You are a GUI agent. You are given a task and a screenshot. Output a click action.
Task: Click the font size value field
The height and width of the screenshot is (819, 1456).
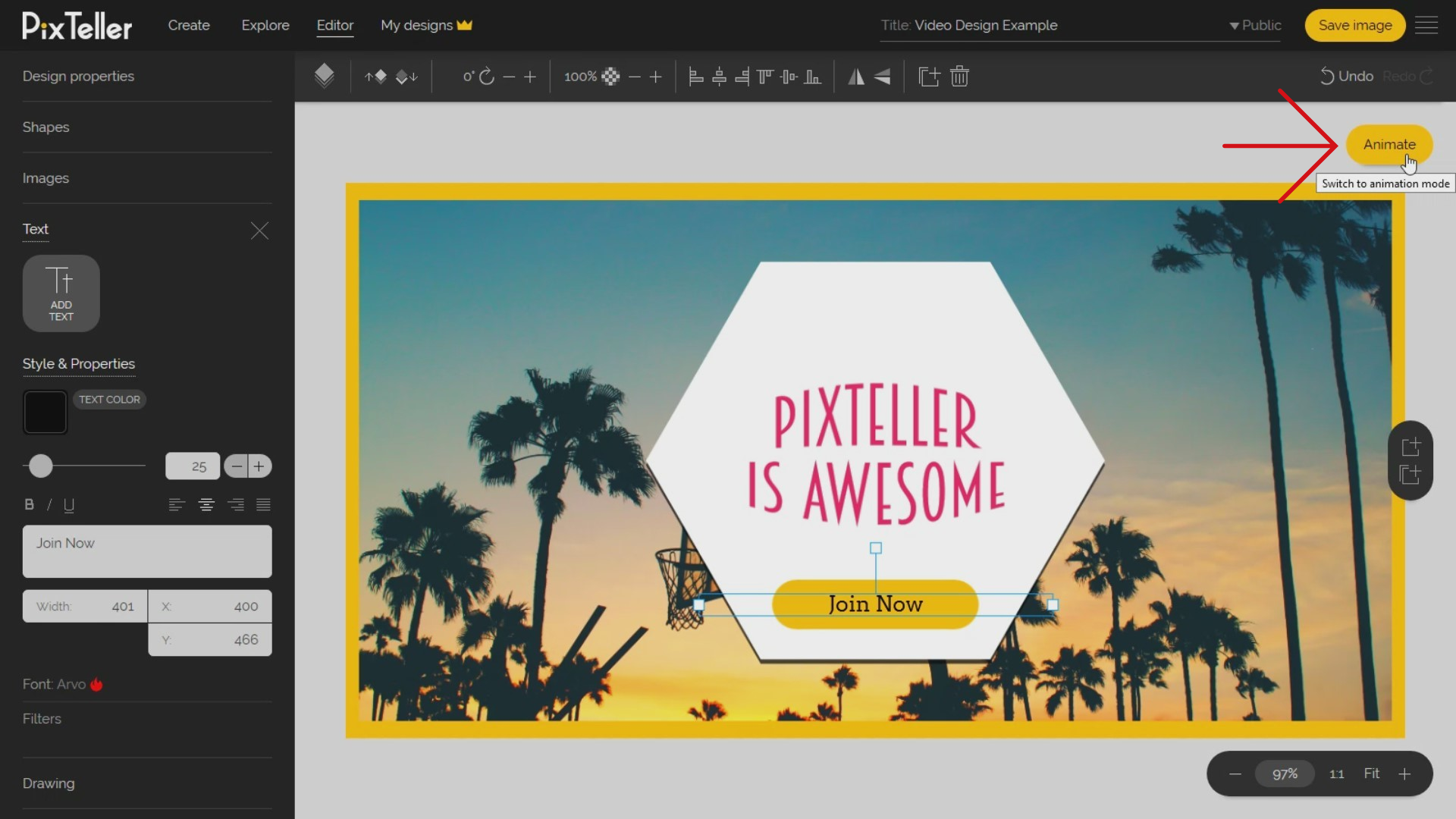[193, 466]
